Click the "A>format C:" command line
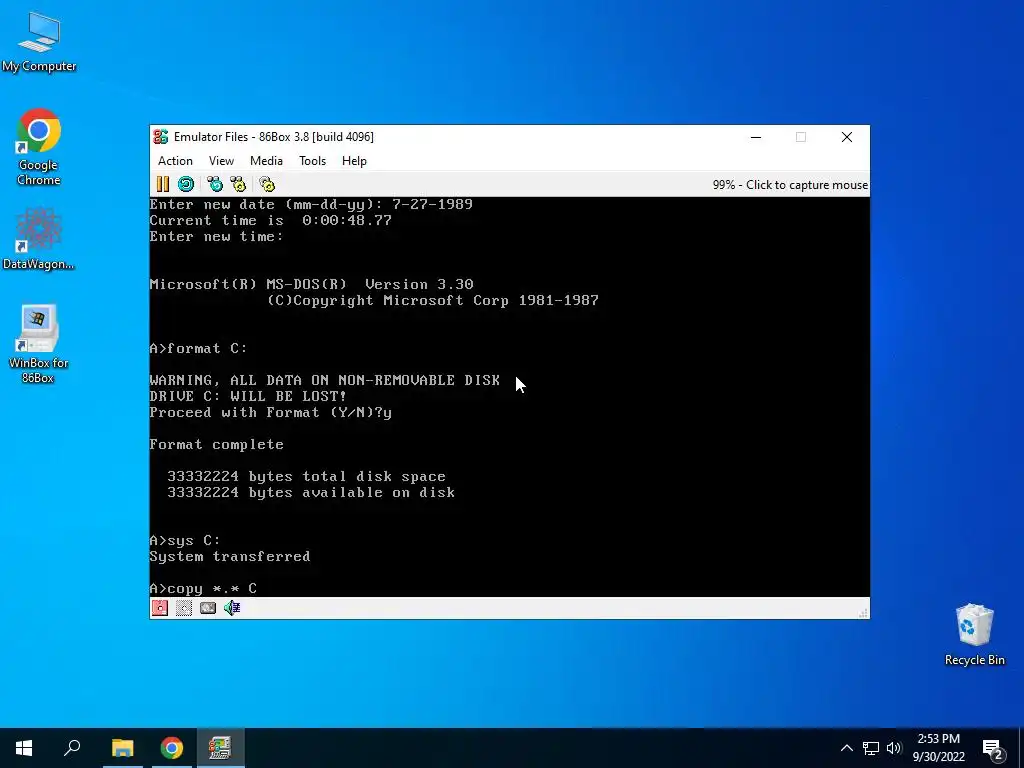Viewport: 1024px width, 768px height. click(x=199, y=348)
